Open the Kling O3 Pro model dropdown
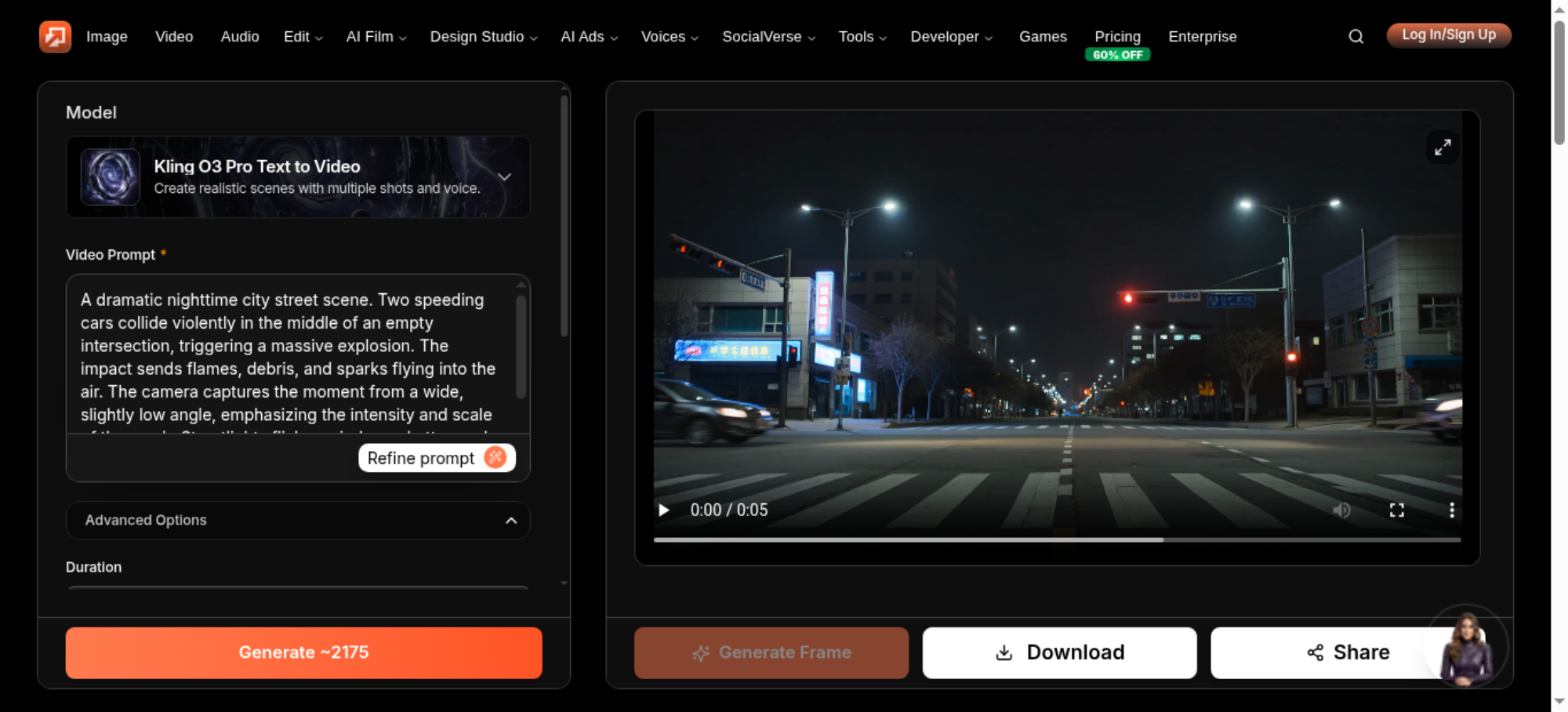Viewport: 1568px width, 712px height. point(298,177)
